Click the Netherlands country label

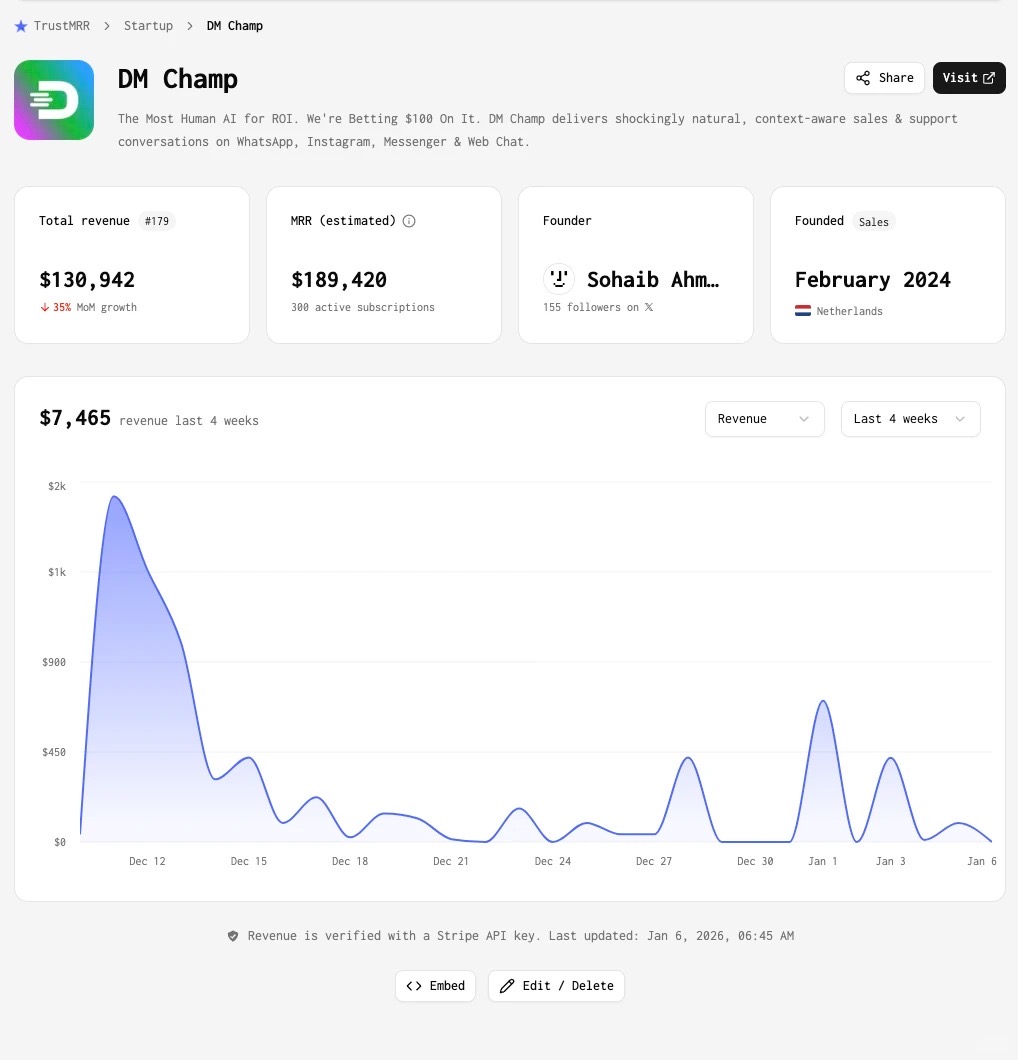pyautogui.click(x=849, y=311)
